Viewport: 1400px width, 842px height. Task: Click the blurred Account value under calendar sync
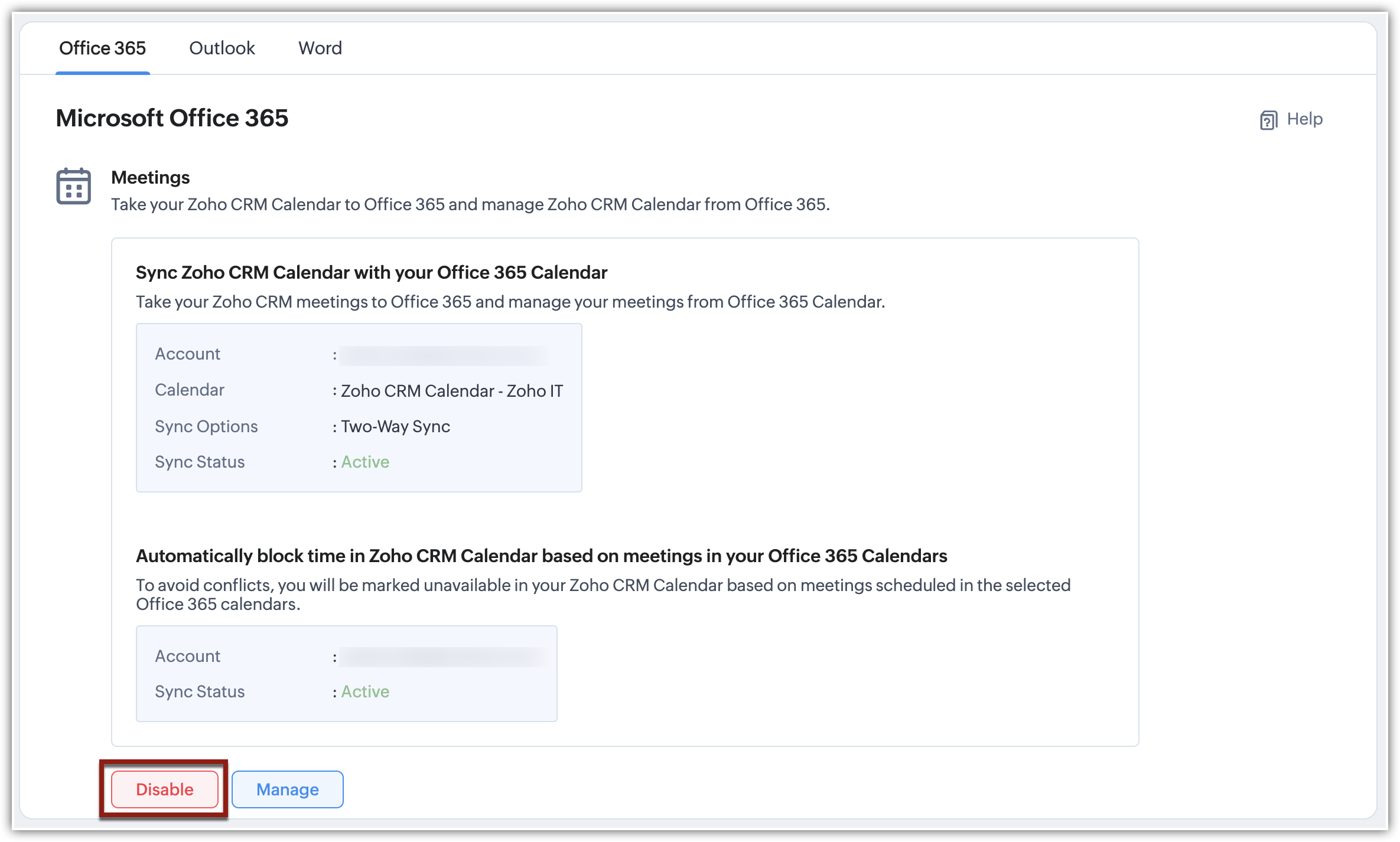pyautogui.click(x=443, y=355)
